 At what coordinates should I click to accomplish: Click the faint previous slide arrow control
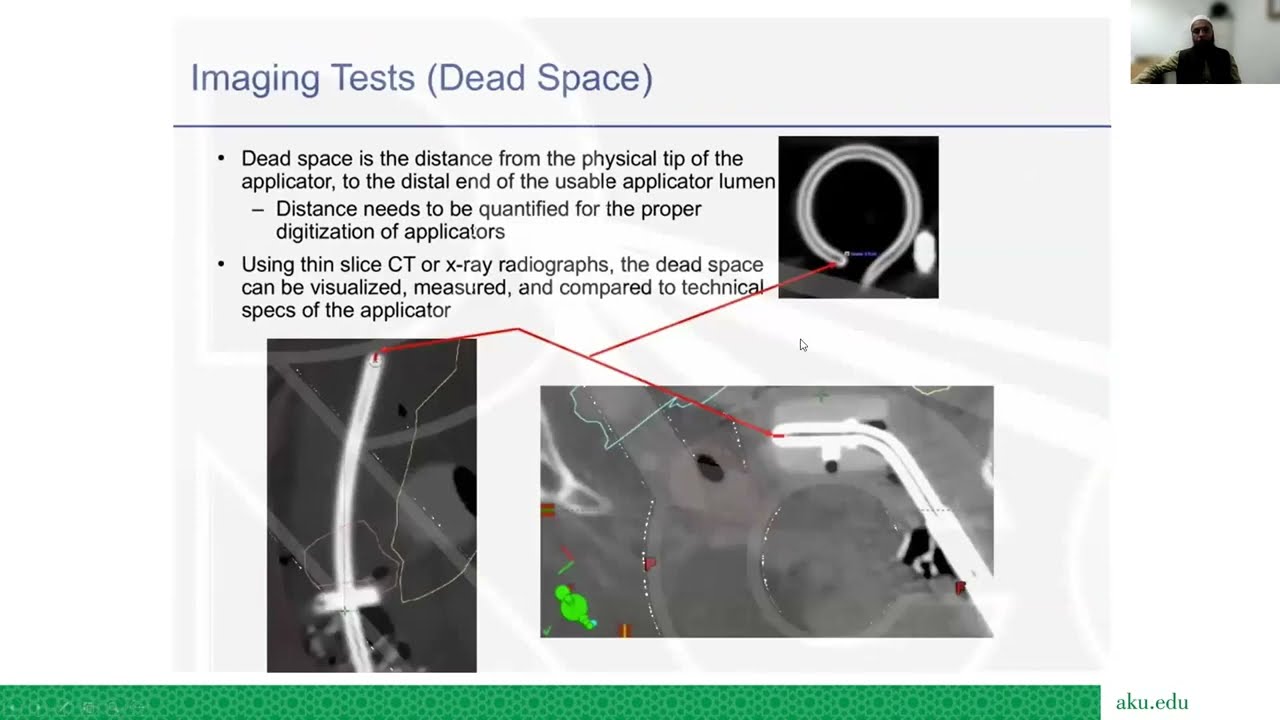(x=13, y=707)
